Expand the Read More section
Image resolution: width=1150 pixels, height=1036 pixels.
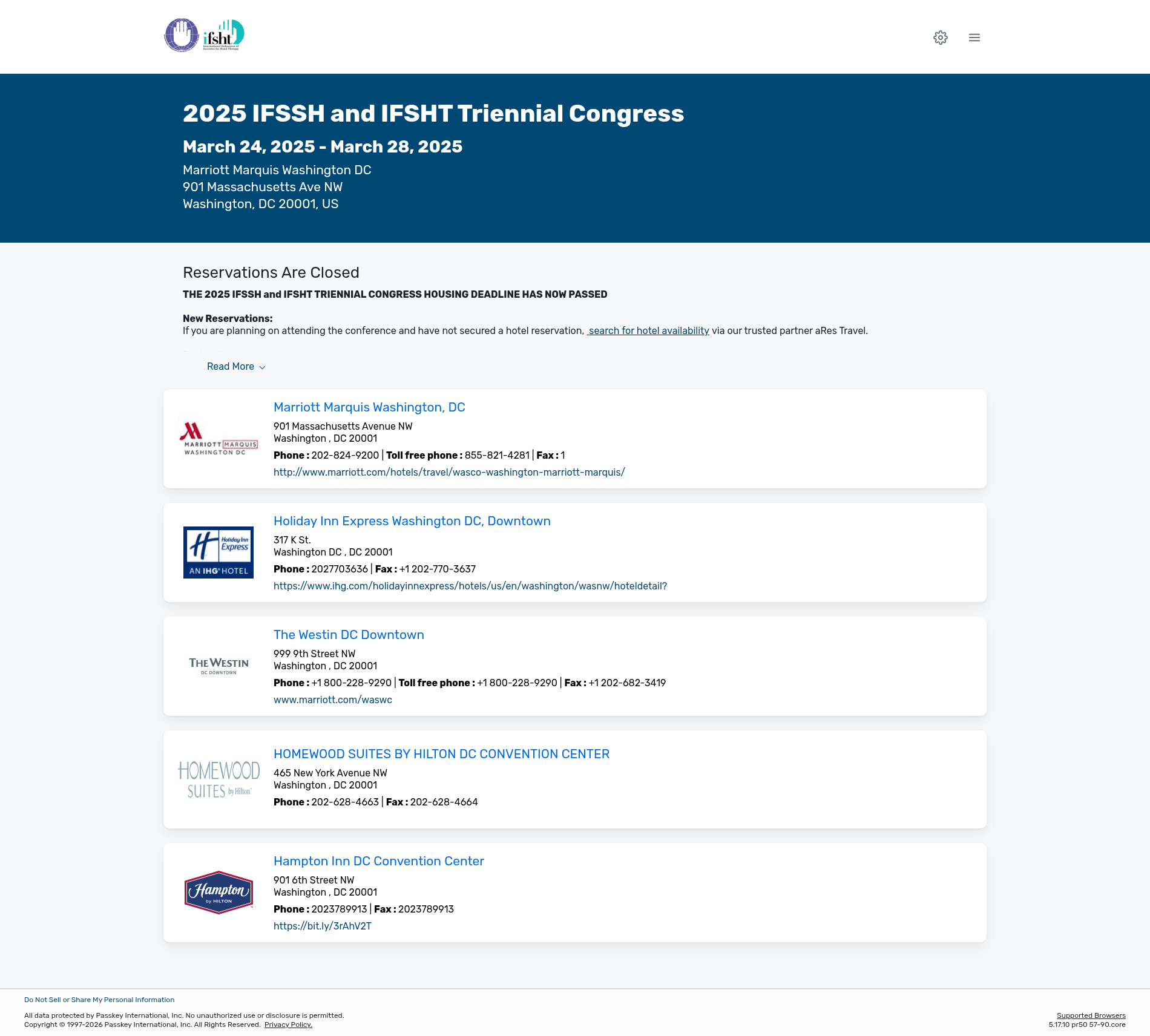click(x=236, y=367)
